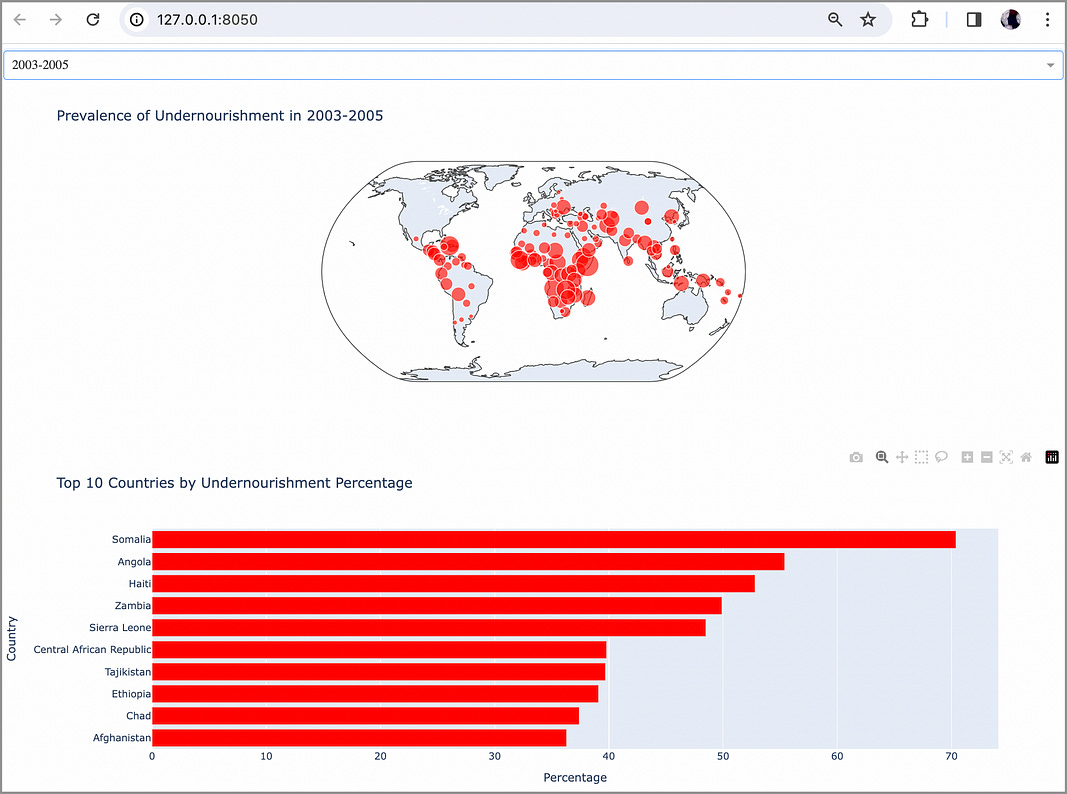
Task: Click the x-axis tick label 40
Action: tap(608, 757)
